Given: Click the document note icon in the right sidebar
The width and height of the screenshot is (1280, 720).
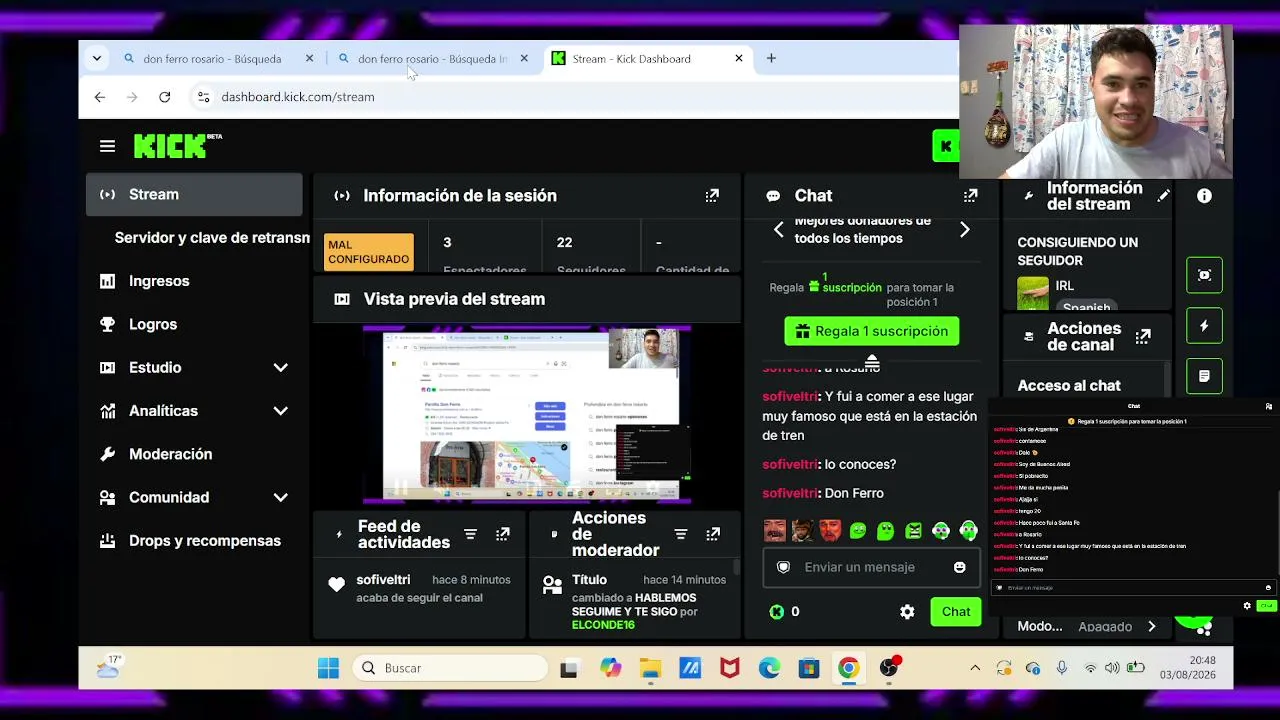Looking at the screenshot, I should click(x=1204, y=376).
